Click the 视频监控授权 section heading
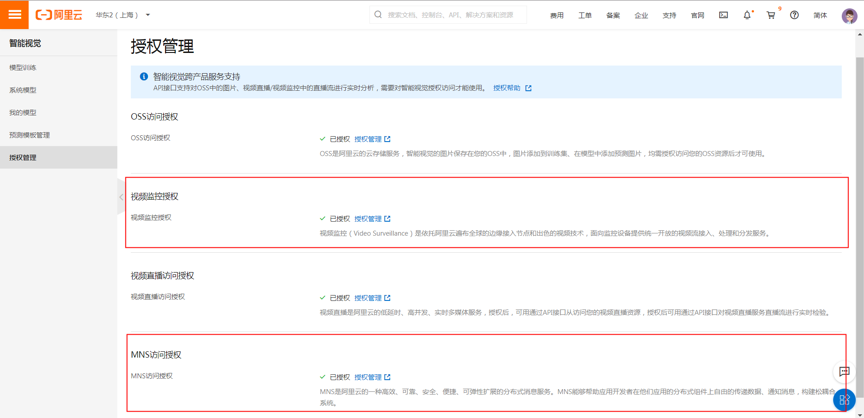The height and width of the screenshot is (418, 864). (155, 197)
